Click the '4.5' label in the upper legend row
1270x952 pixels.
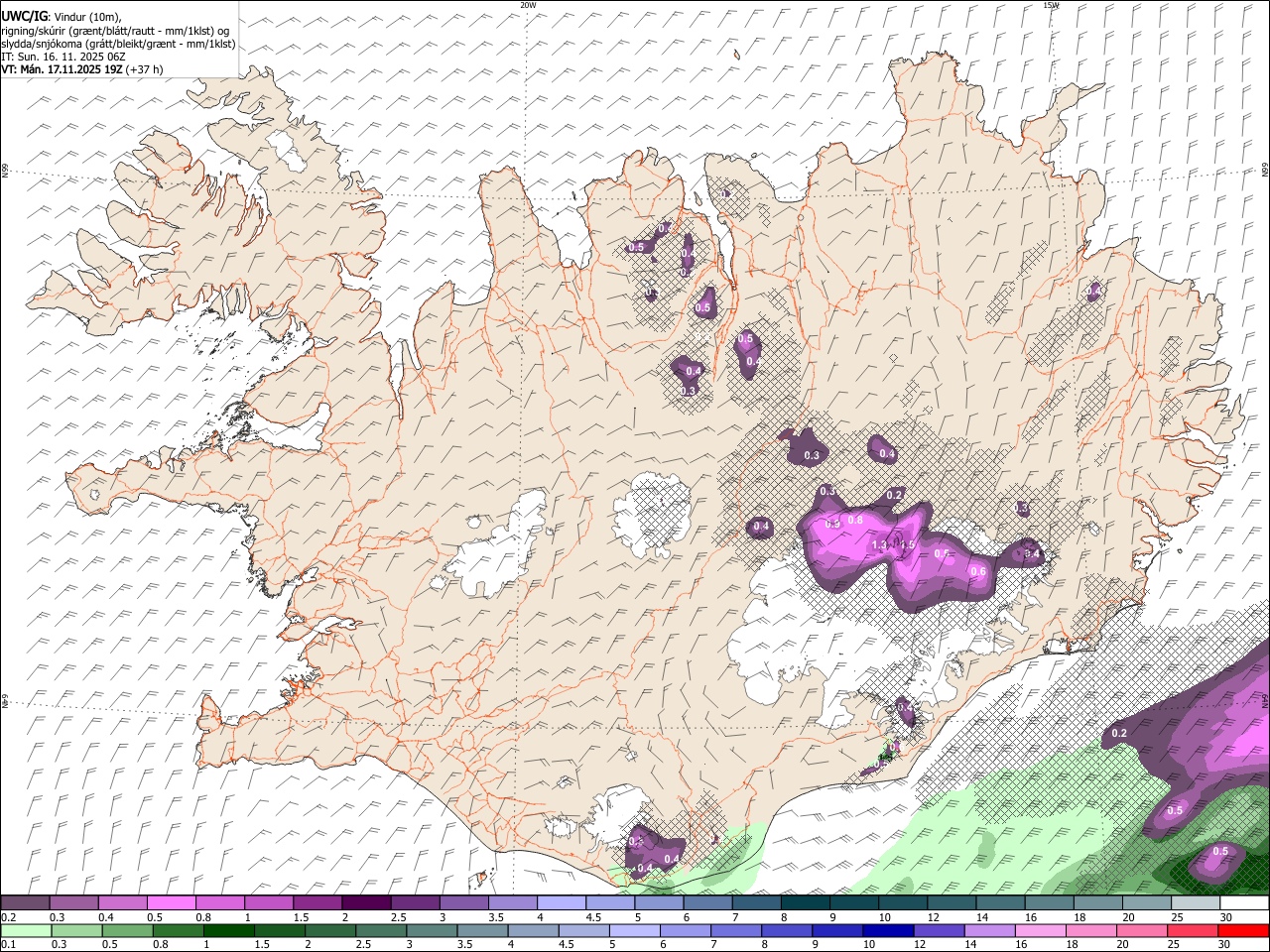[x=593, y=917]
